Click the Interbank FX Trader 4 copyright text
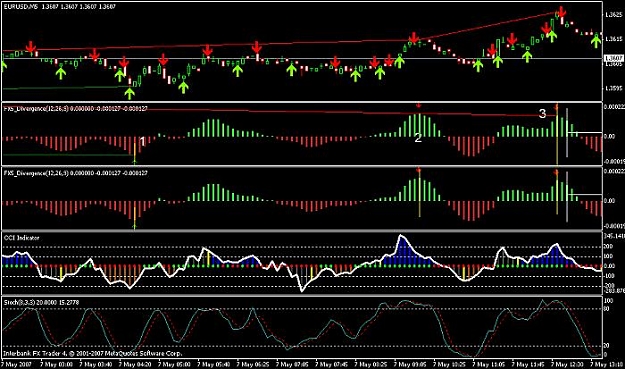 (92, 353)
